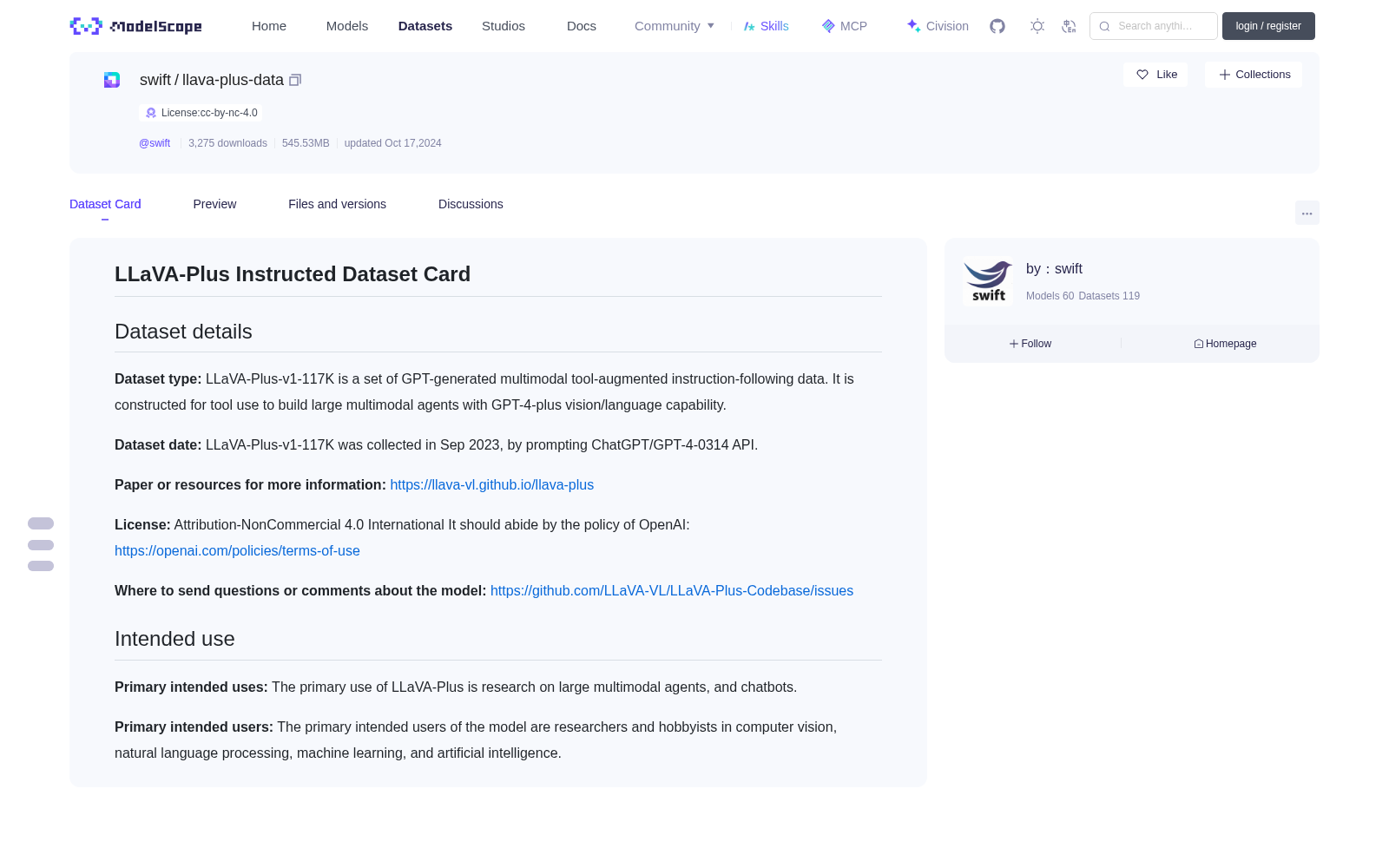This screenshot has height=868, width=1389.
Task: Click the search magnifier icon
Action: (1104, 26)
